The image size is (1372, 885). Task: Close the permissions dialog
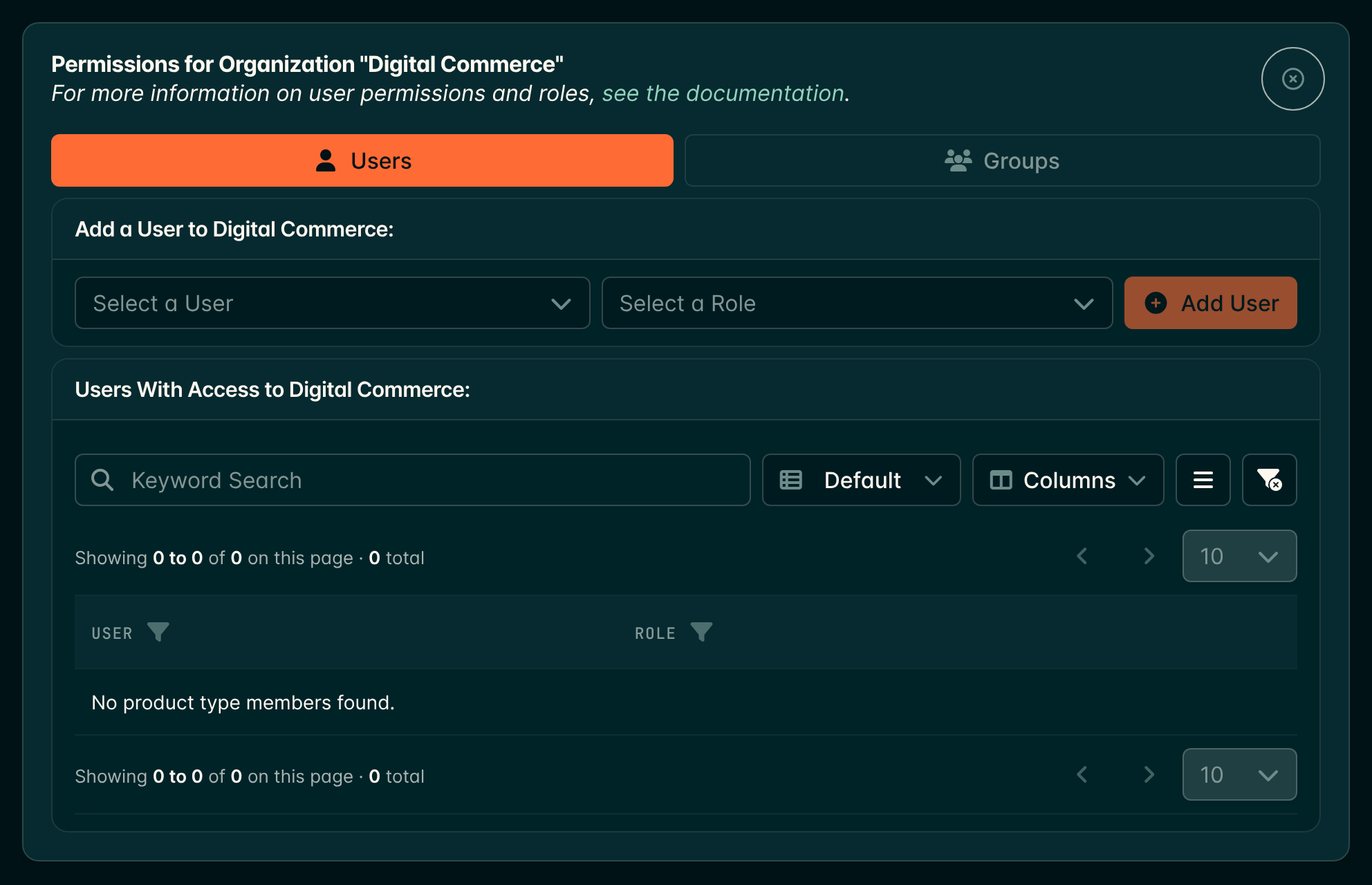[x=1292, y=79]
